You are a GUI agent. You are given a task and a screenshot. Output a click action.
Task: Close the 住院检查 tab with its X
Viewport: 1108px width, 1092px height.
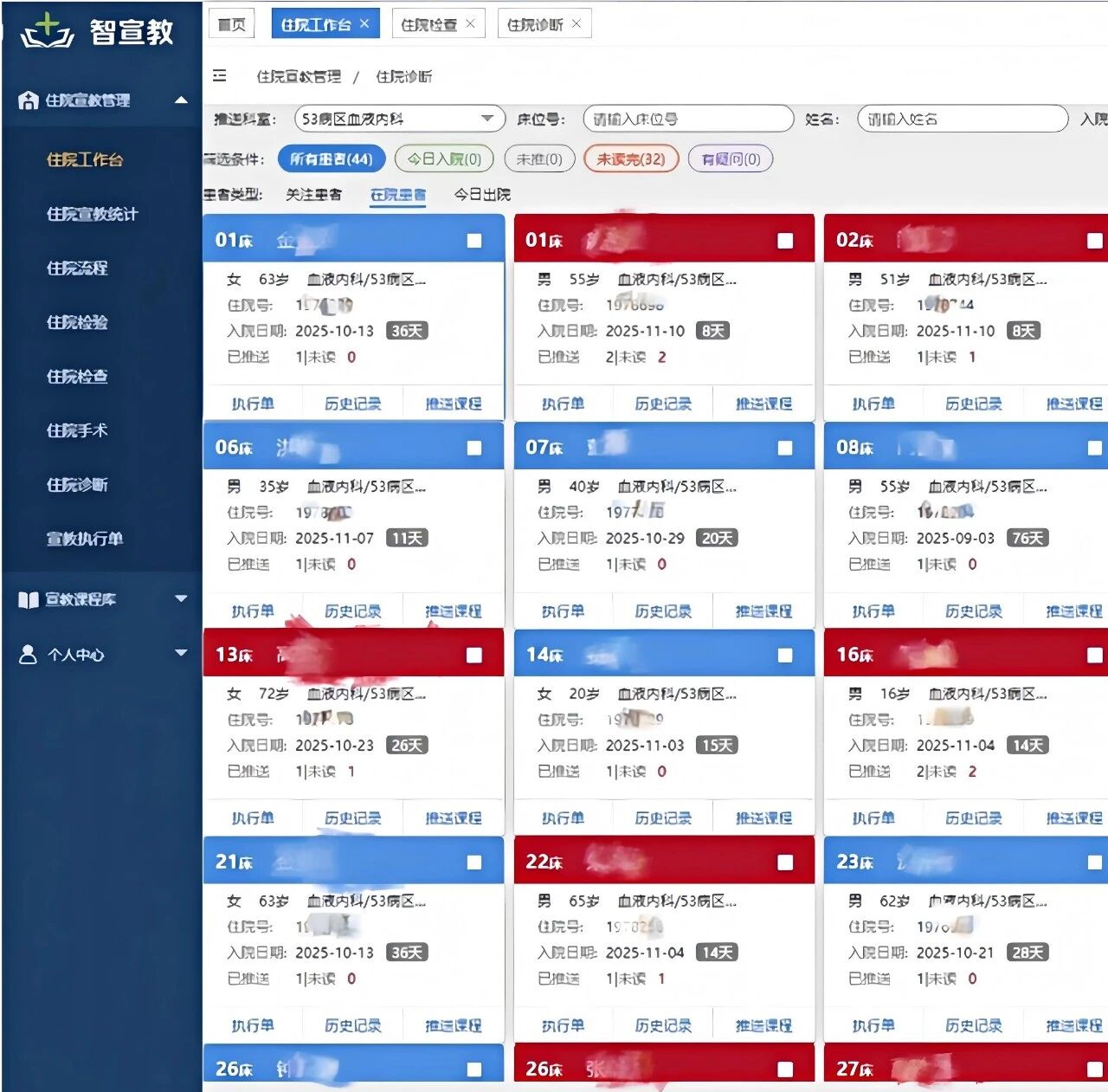470,23
